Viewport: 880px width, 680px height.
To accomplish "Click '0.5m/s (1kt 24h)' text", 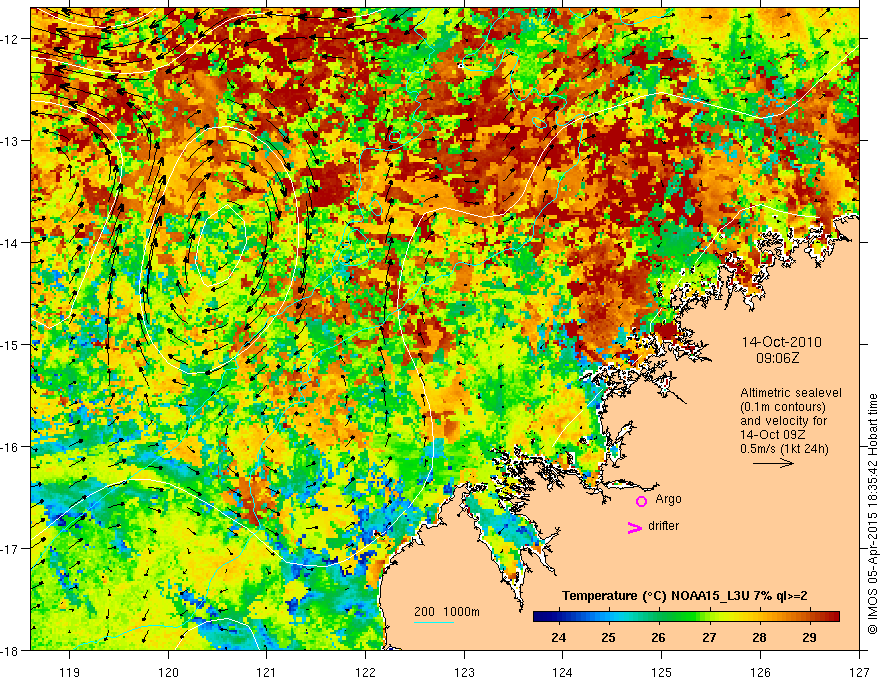I will (784, 449).
